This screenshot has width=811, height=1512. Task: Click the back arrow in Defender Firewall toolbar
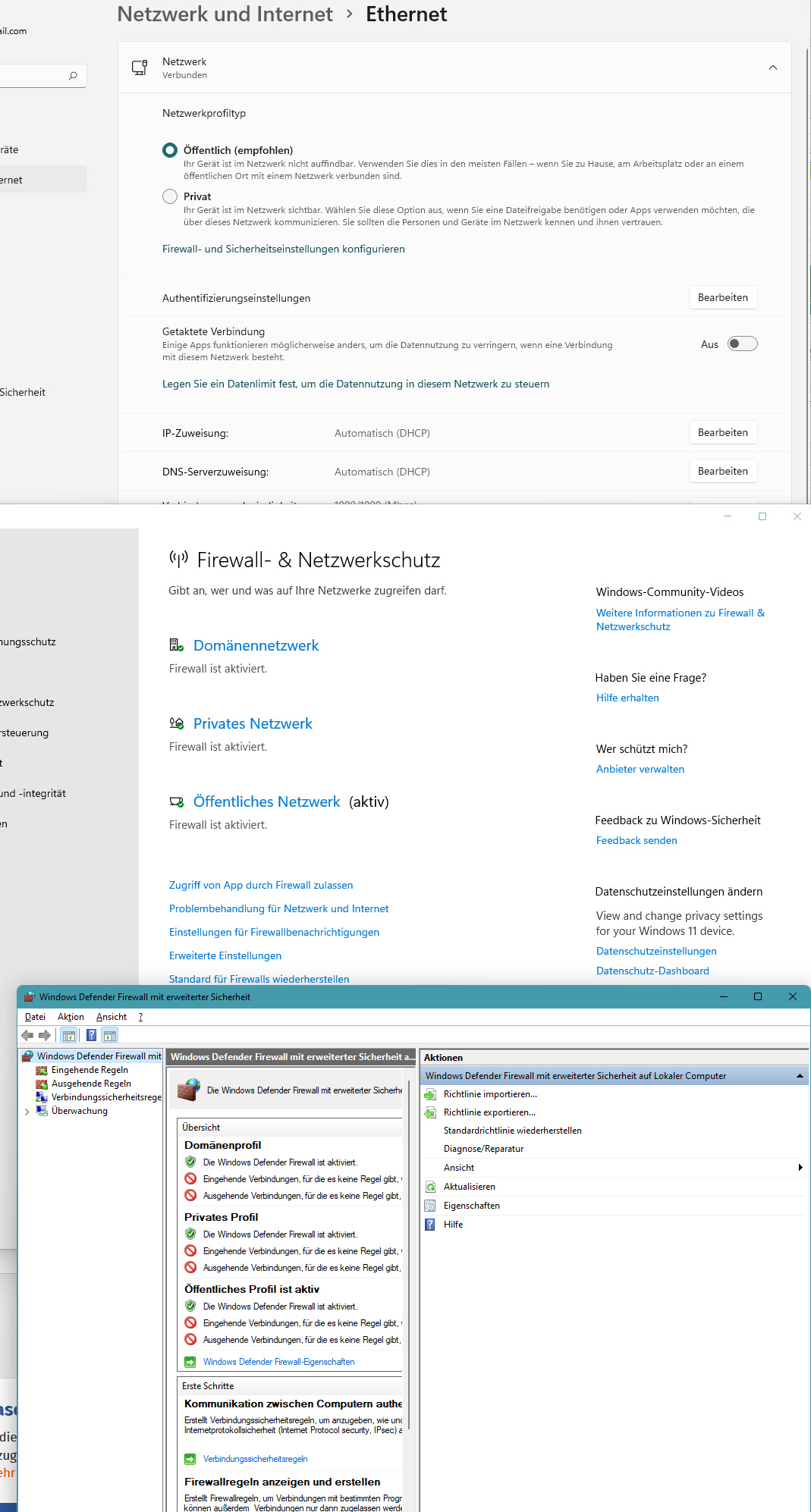27,1035
